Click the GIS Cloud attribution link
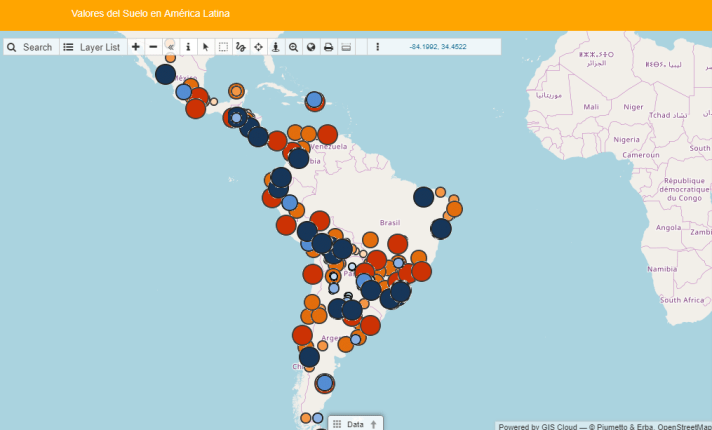 click(x=559, y=427)
